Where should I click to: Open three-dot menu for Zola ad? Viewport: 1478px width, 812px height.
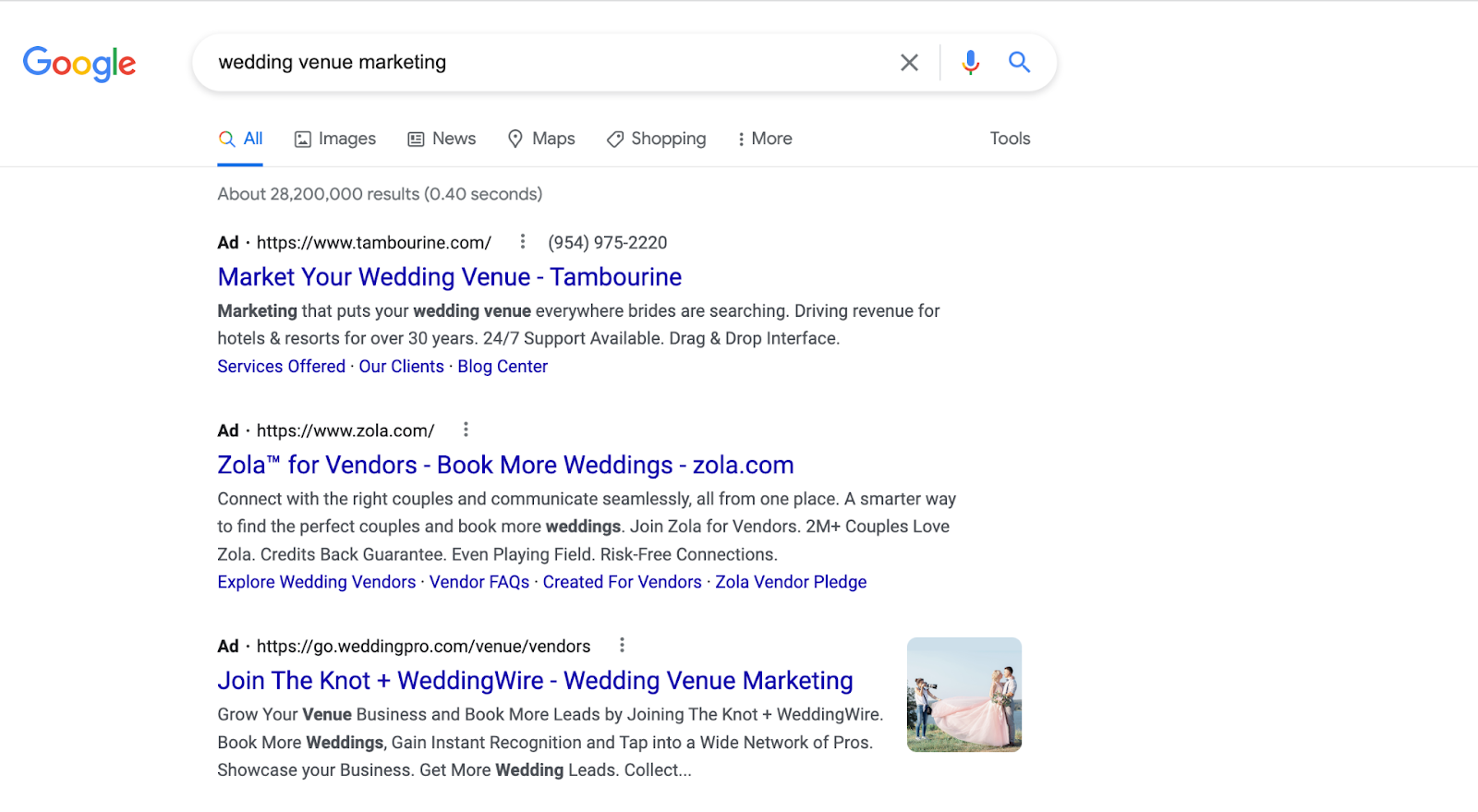466,430
